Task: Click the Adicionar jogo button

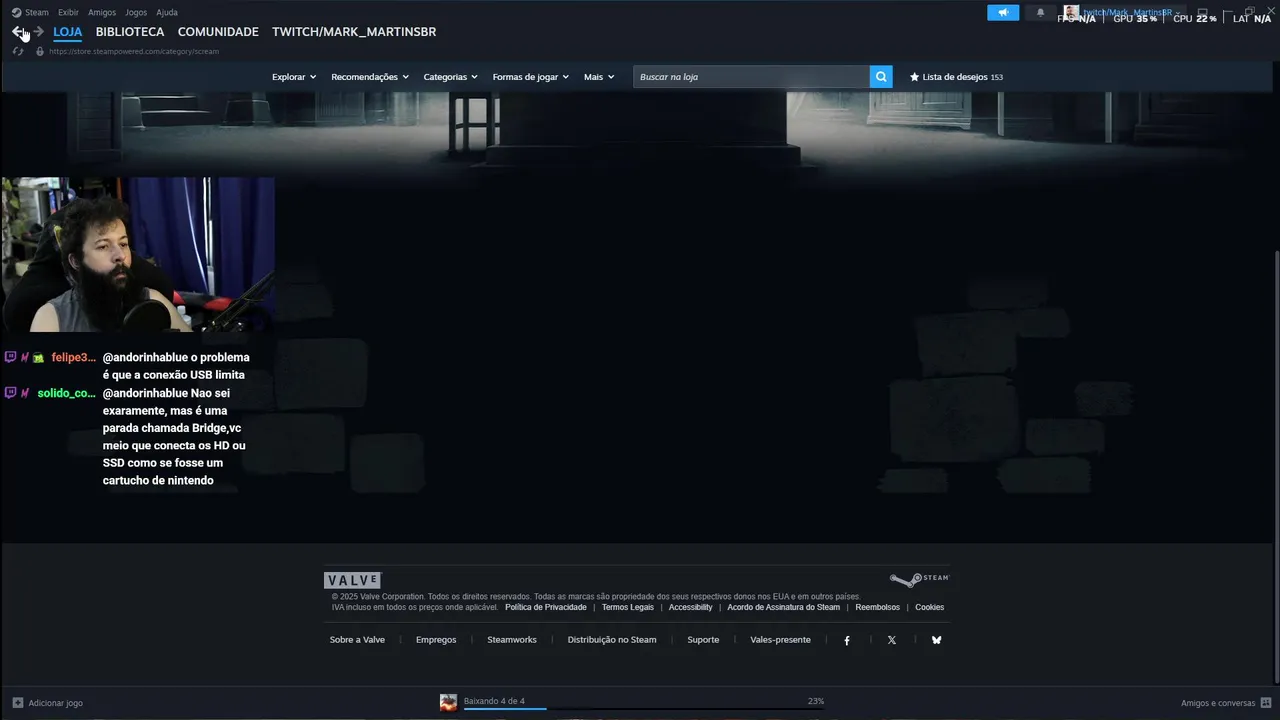Action: point(47,703)
